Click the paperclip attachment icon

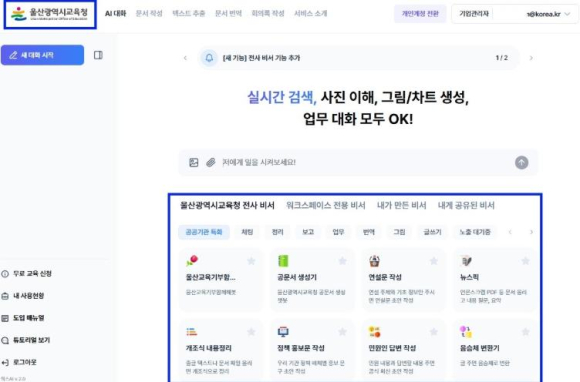[x=210, y=162]
